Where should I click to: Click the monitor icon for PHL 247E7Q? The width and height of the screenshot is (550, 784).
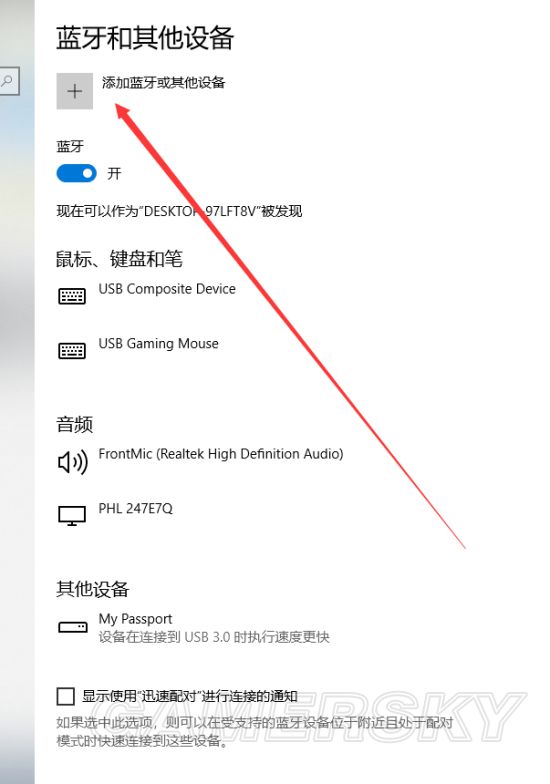tap(72, 516)
